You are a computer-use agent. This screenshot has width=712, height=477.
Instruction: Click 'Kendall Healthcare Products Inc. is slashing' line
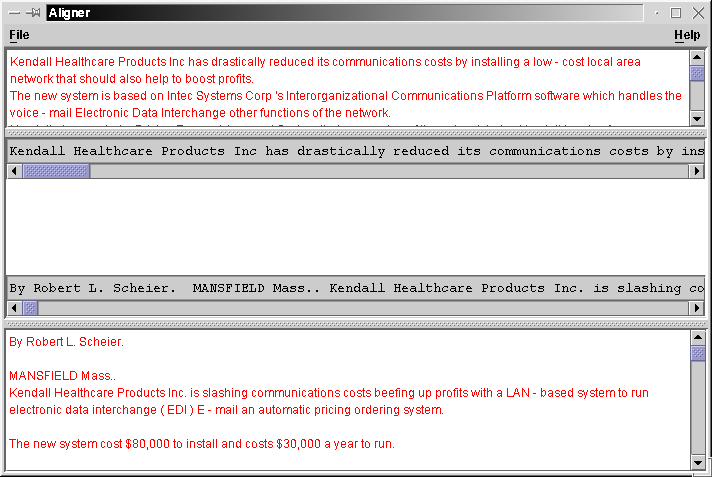coord(329,393)
